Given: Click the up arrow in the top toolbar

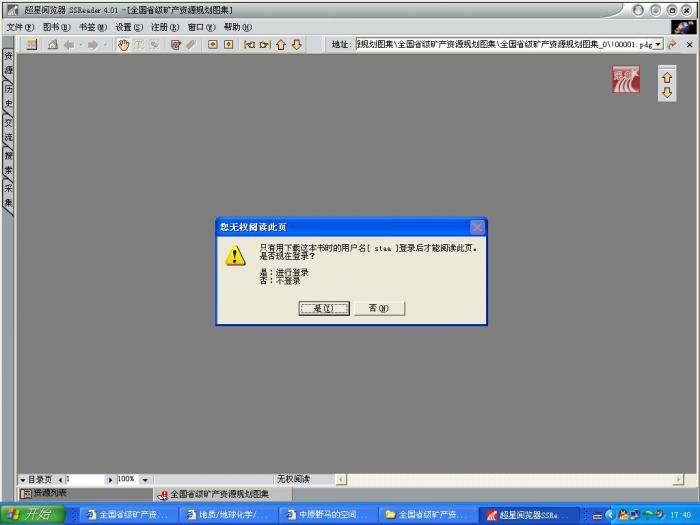Looking at the screenshot, I should [x=281, y=45].
